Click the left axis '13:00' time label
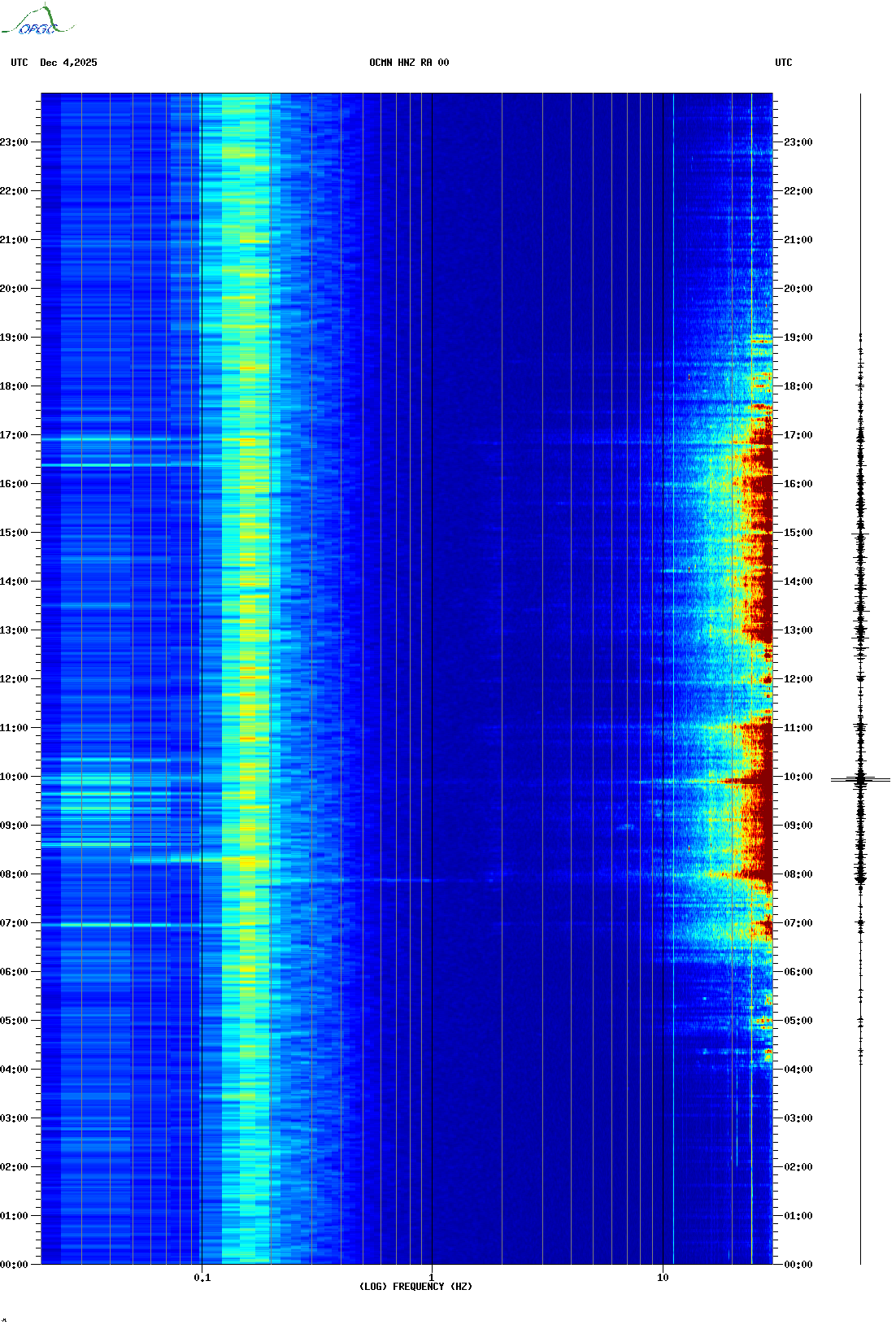The width and height of the screenshot is (896, 1329). 14,630
